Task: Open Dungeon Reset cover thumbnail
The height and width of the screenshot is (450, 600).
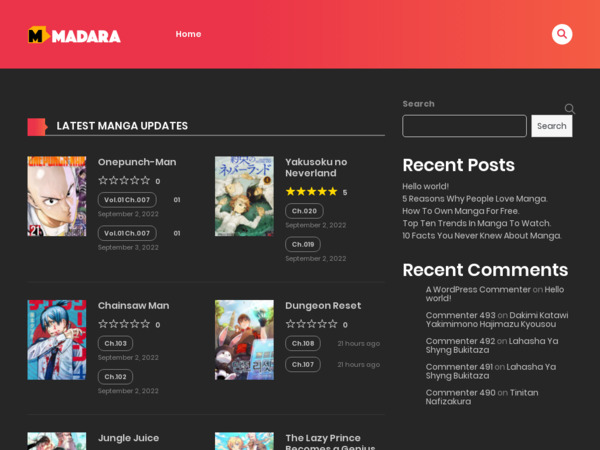Action: pos(244,340)
